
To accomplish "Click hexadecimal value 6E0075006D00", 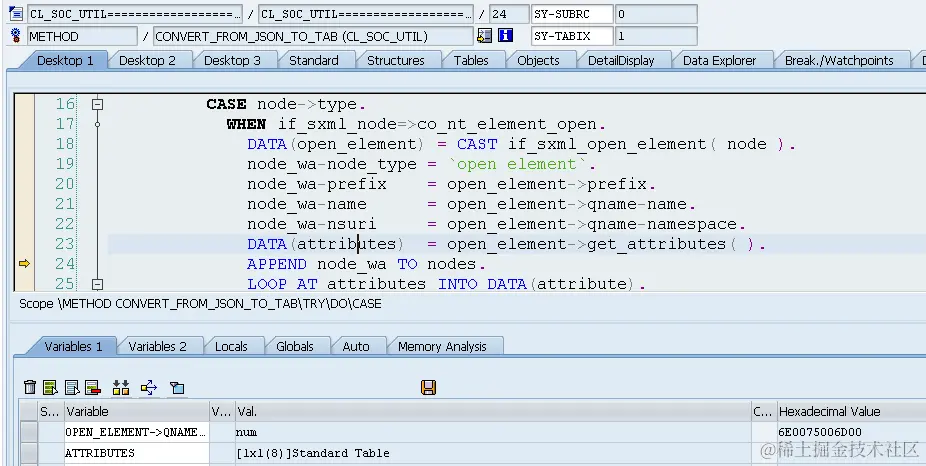I will pos(820,432).
